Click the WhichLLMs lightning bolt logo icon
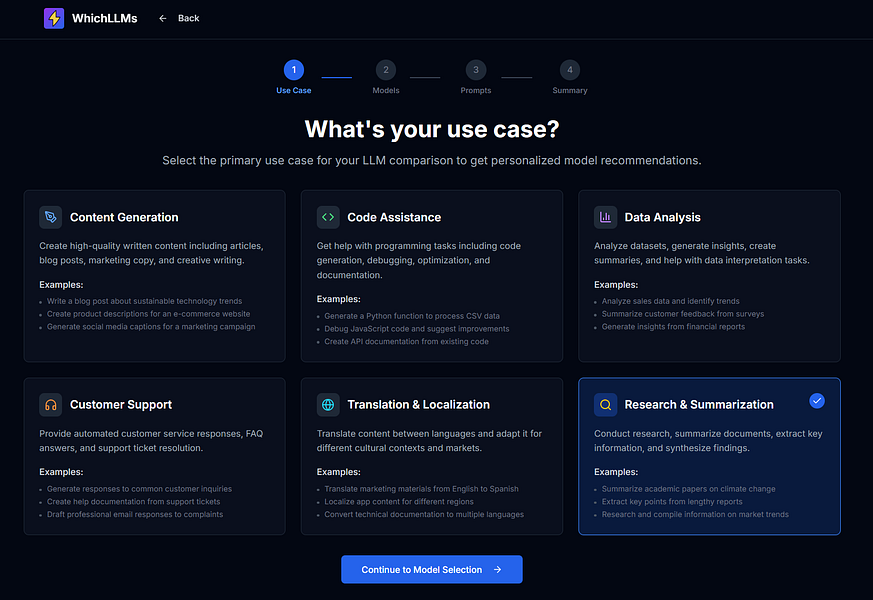The width and height of the screenshot is (873, 600). point(54,18)
